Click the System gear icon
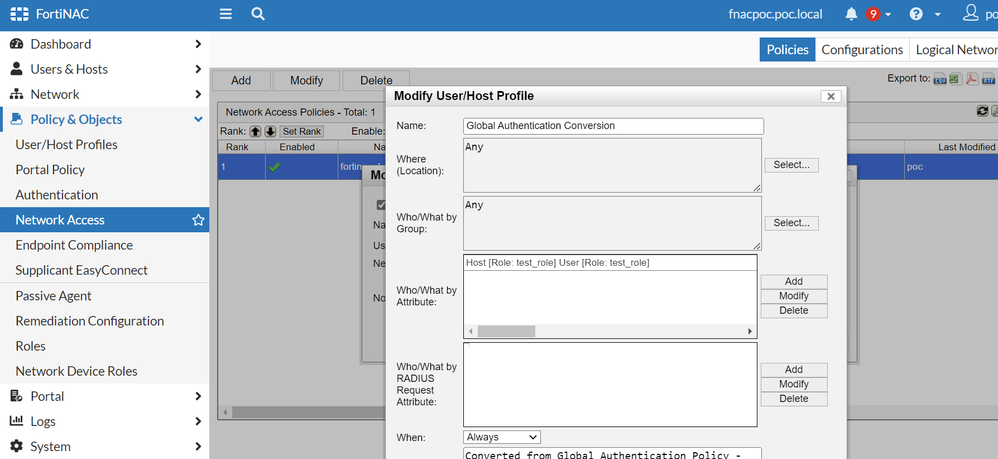This screenshot has width=998, height=459. tap(17, 446)
